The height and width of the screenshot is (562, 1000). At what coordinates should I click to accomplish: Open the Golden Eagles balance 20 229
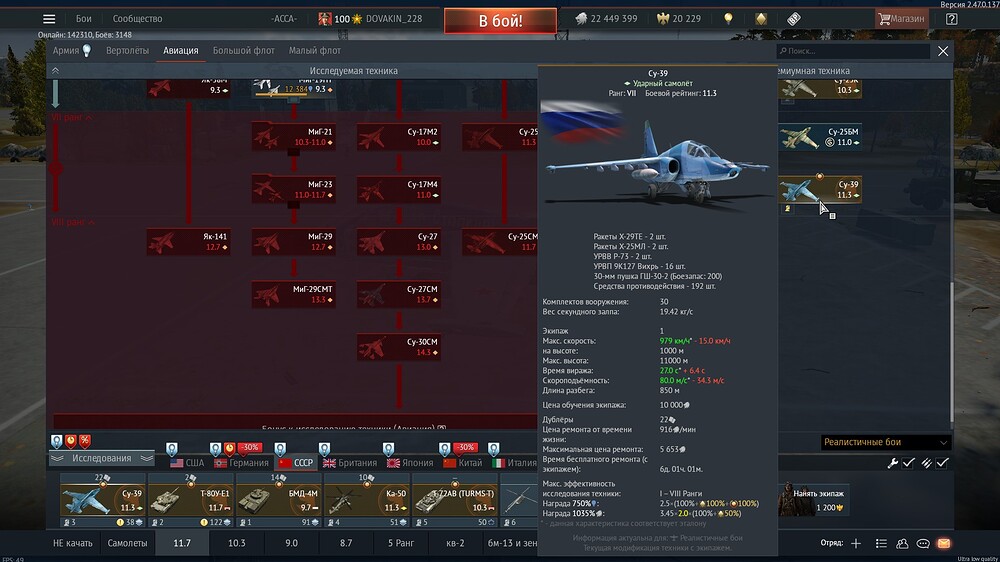click(x=679, y=18)
